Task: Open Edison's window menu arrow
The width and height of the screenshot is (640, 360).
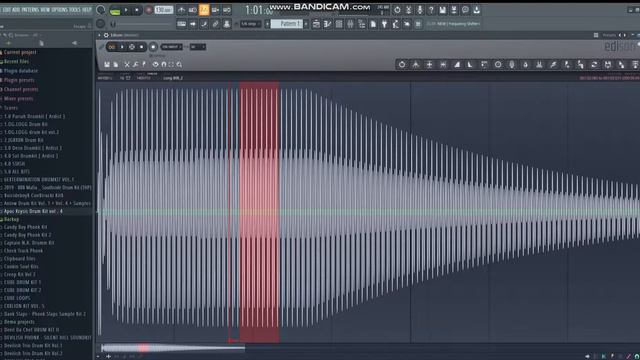Action: tap(99, 35)
